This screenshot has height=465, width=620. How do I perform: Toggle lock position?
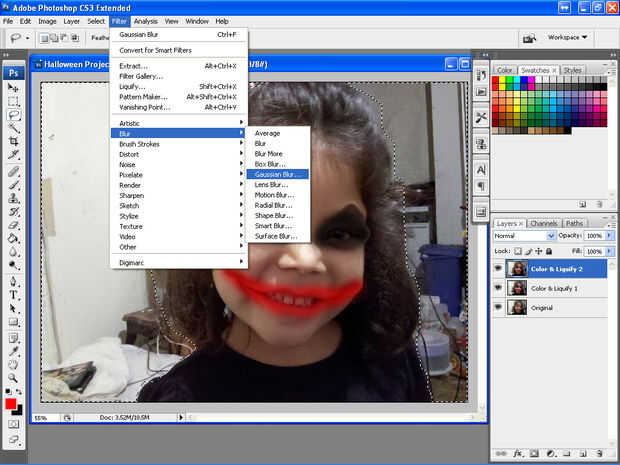pos(539,251)
